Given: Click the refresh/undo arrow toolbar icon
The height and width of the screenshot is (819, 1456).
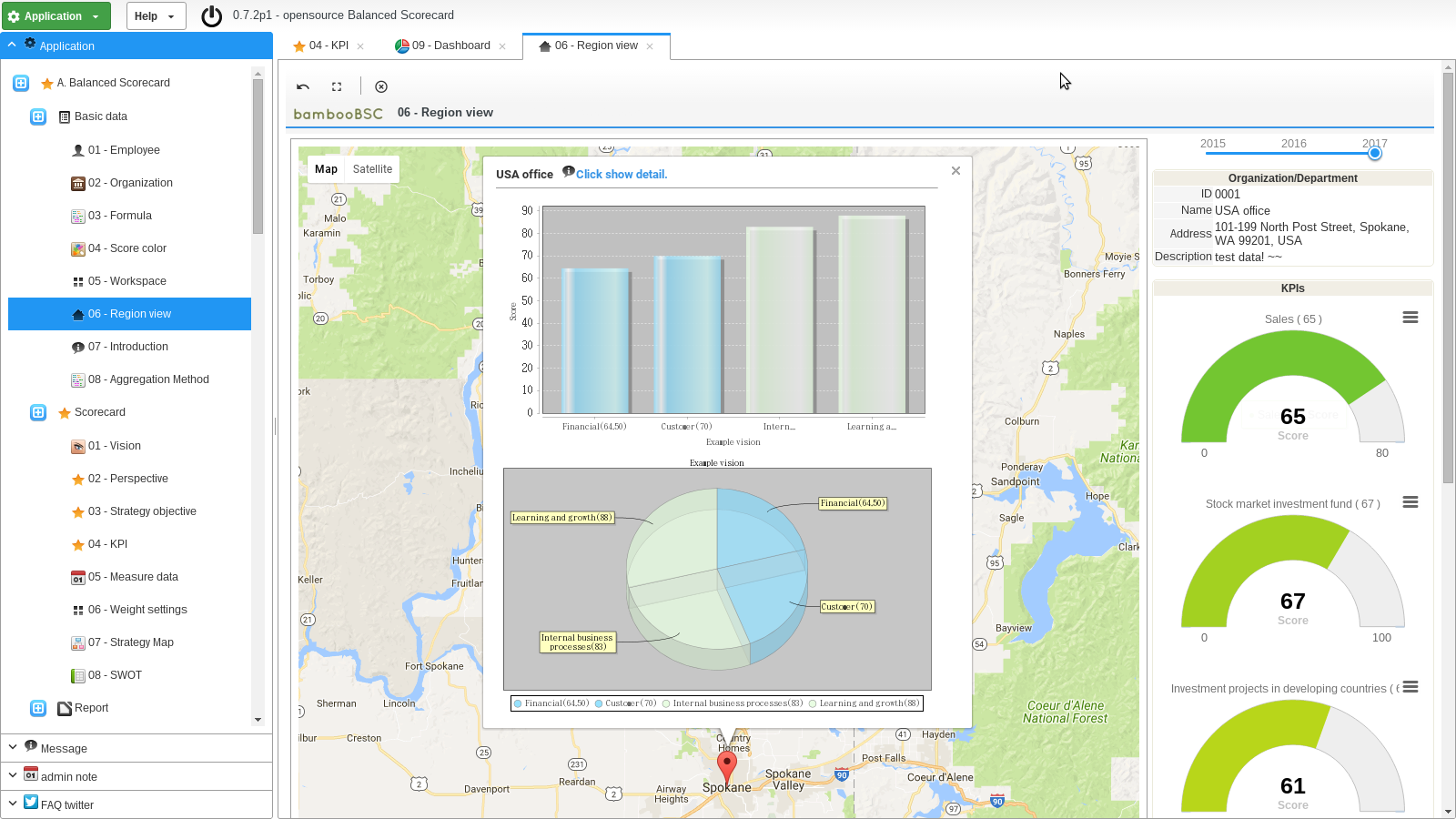Looking at the screenshot, I should pyautogui.click(x=303, y=86).
